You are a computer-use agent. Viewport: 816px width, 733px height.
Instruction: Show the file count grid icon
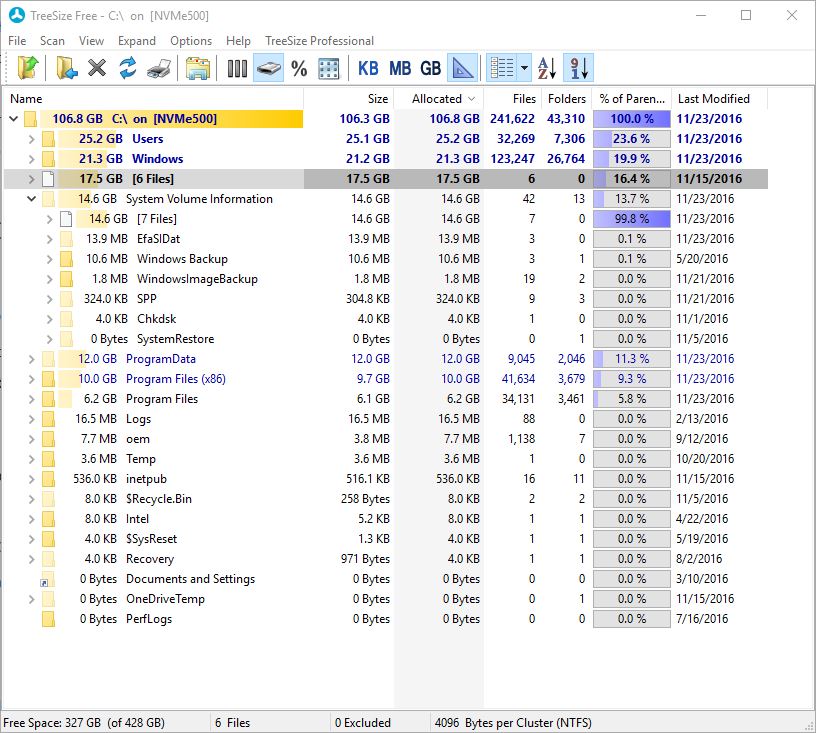coord(329,68)
